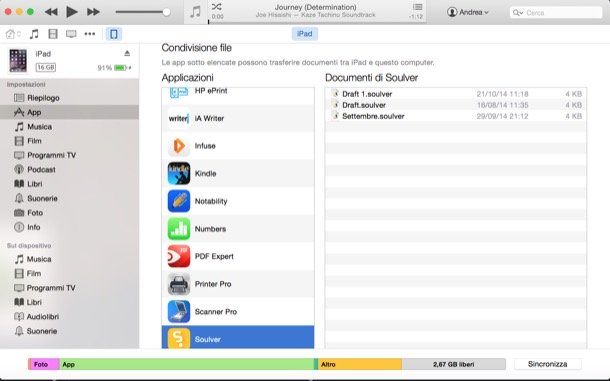Open Musica under Sul dispositivo

(x=69, y=259)
